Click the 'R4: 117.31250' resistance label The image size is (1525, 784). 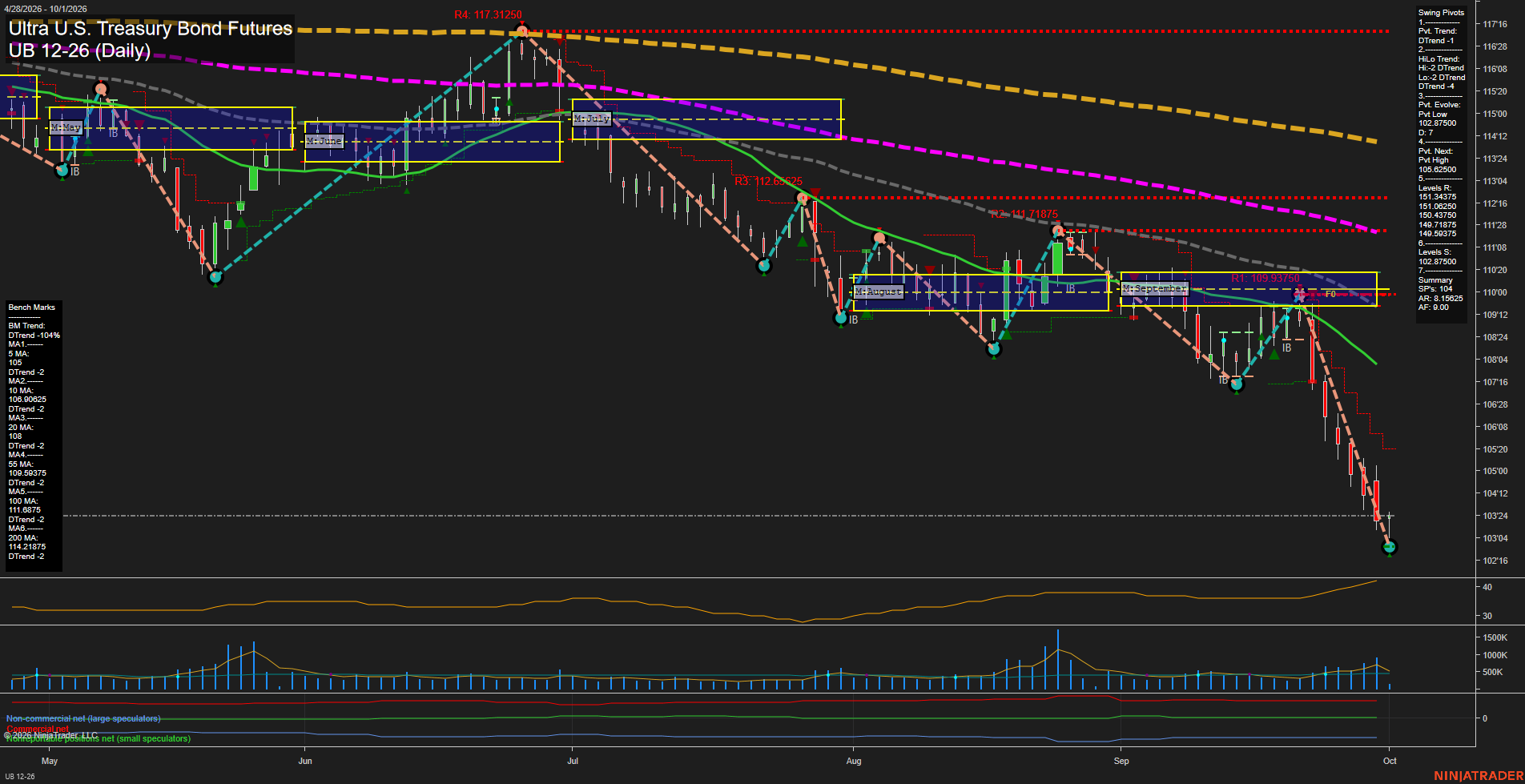[x=488, y=15]
